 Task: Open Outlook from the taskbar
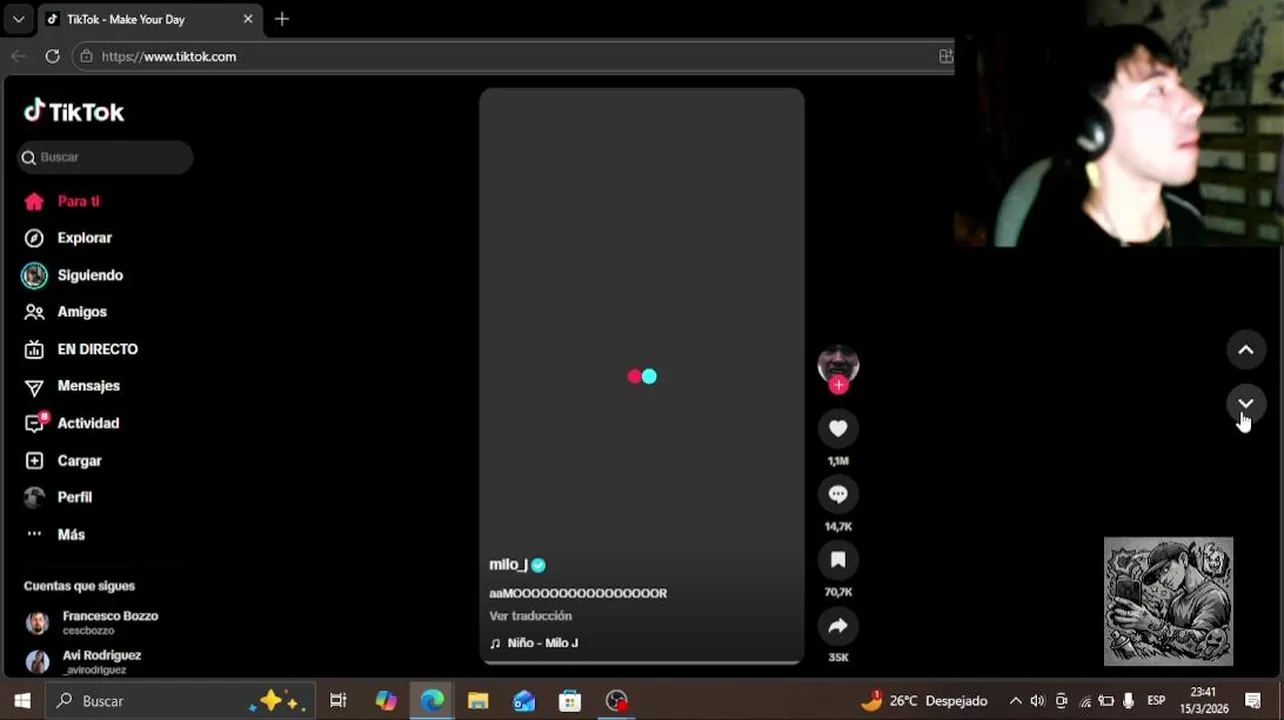click(524, 701)
